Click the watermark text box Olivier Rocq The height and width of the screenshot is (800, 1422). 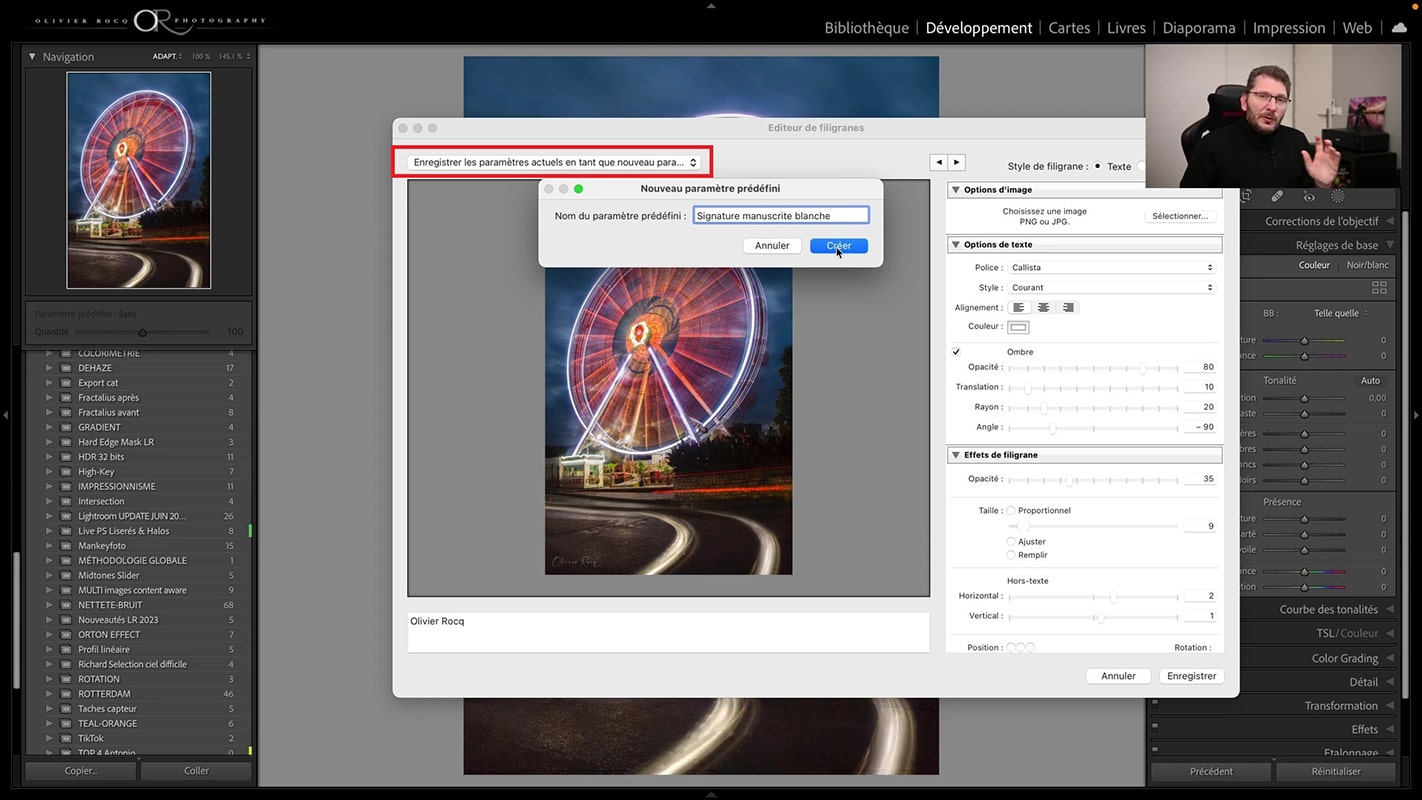tap(668, 632)
